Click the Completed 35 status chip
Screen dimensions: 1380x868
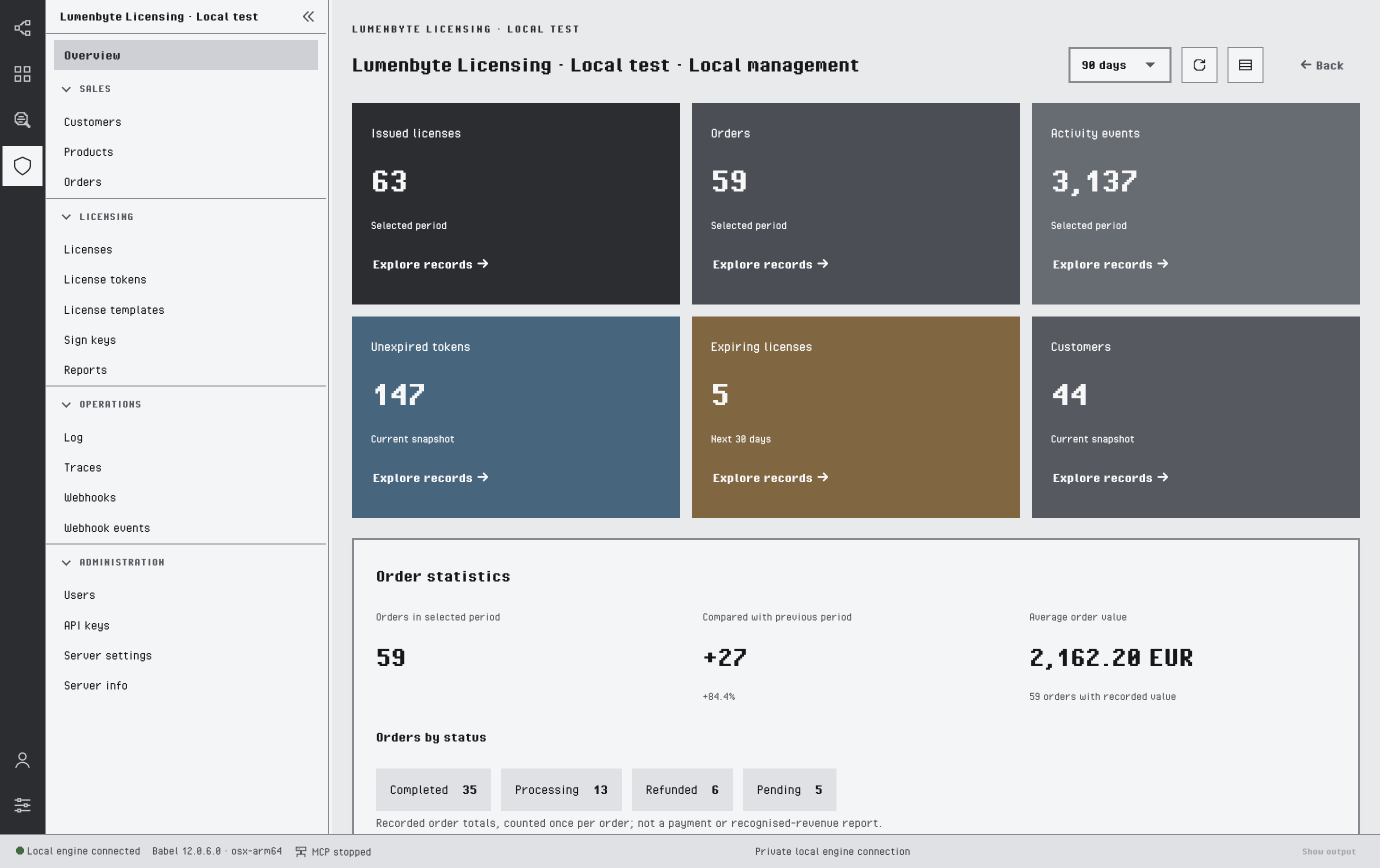pyautogui.click(x=433, y=789)
